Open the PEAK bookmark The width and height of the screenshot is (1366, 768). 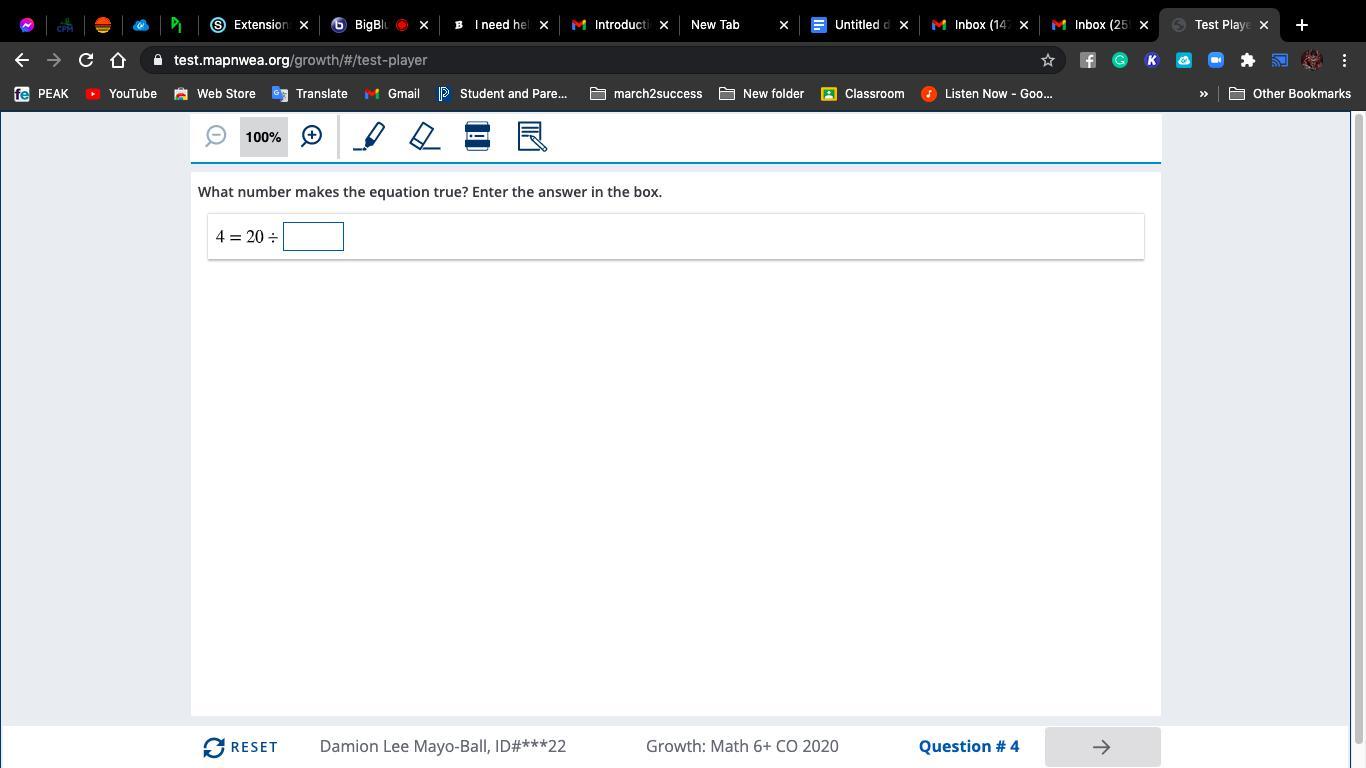pos(41,94)
